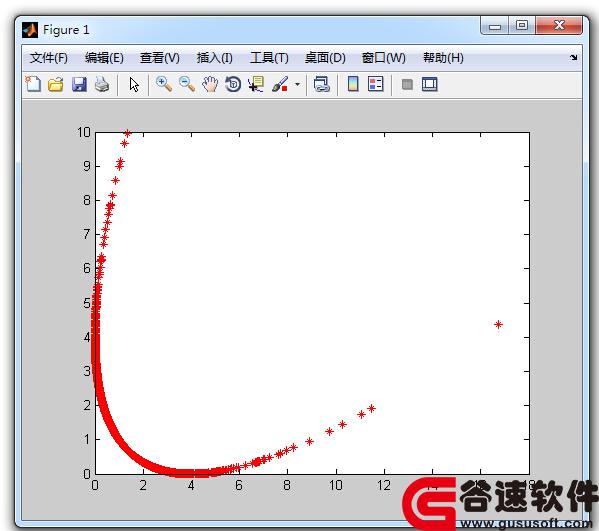Viewport: 599px width, 531px height.
Task: Open the 桌面(D) menu
Action: pyautogui.click(x=325, y=58)
